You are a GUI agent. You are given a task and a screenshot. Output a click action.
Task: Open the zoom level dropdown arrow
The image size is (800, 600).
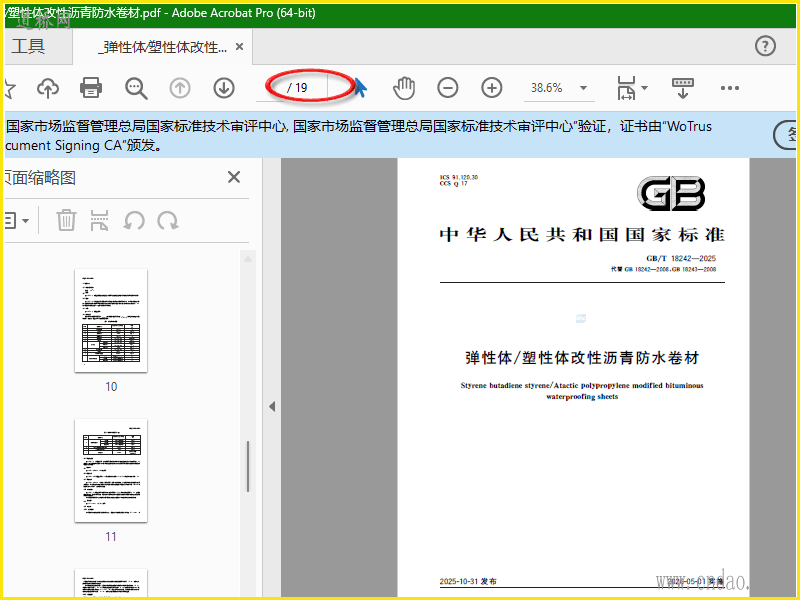(583, 88)
